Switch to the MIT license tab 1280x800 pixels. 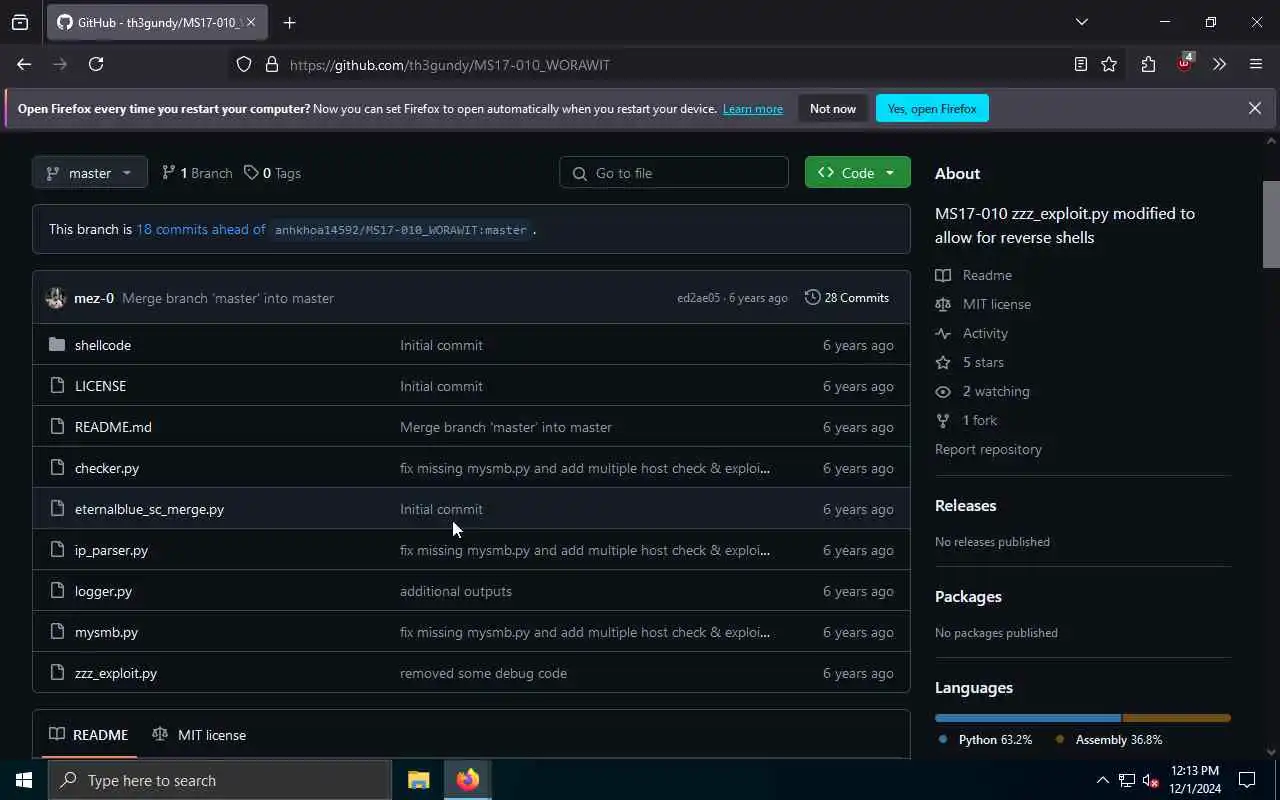199,735
